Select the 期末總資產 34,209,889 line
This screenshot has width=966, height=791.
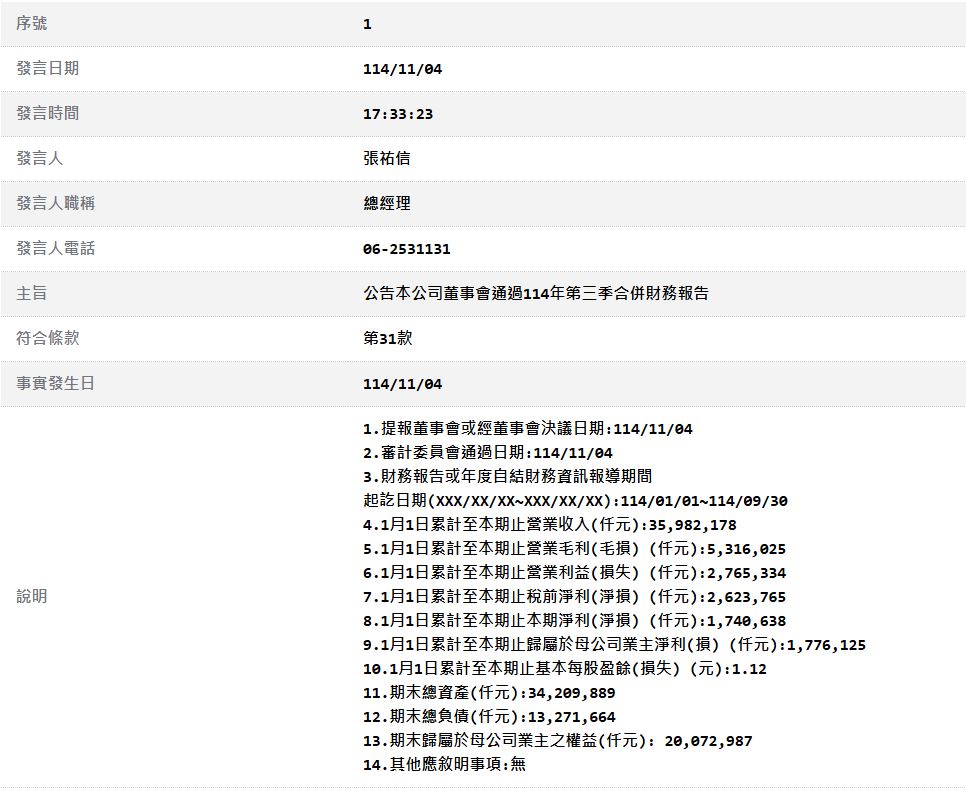tap(489, 693)
